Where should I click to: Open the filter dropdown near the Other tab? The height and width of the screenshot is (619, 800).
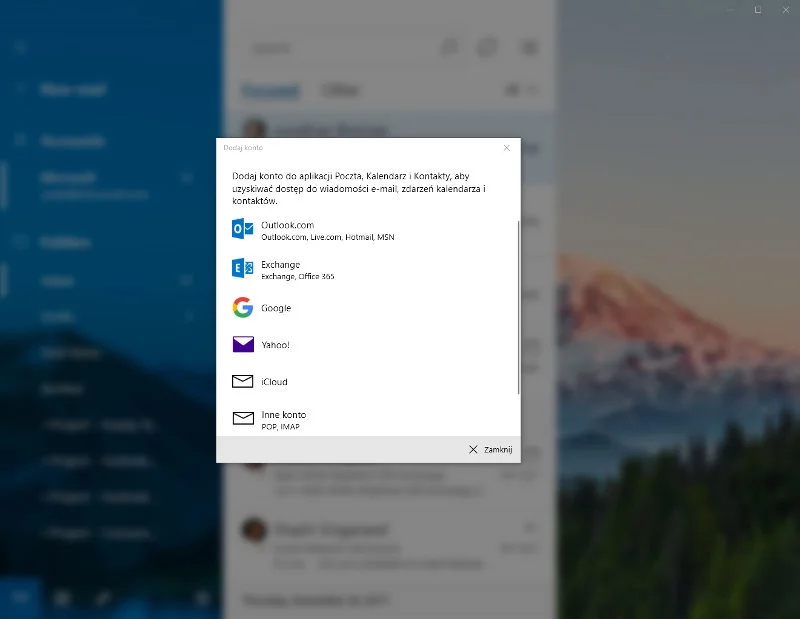pyautogui.click(x=531, y=90)
